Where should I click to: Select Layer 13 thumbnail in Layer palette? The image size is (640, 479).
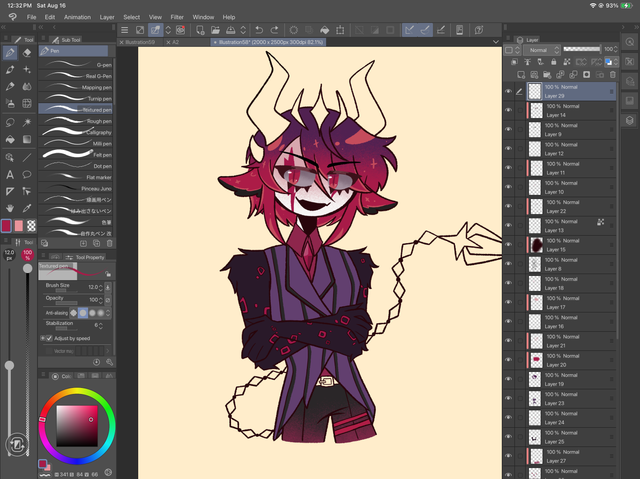click(535, 225)
